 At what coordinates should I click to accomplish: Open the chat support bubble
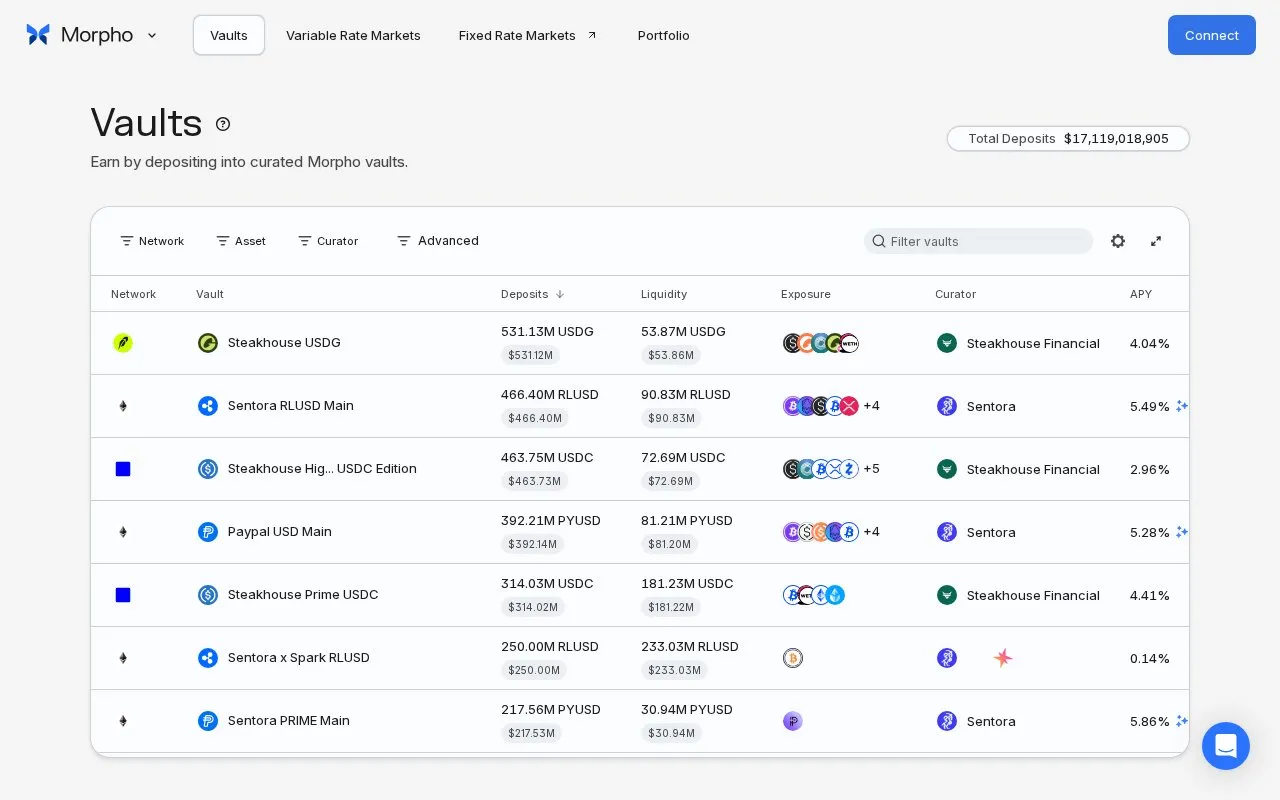[1226, 746]
